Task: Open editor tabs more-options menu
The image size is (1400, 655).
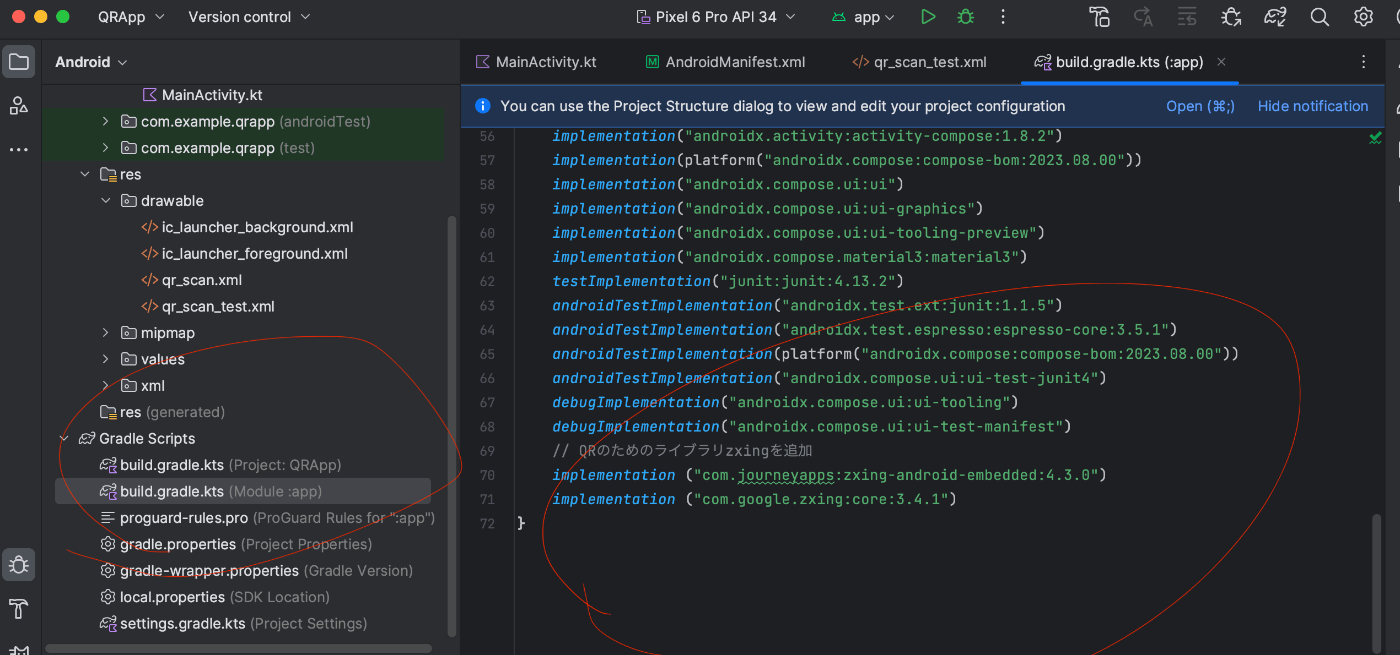Action: point(1363,62)
